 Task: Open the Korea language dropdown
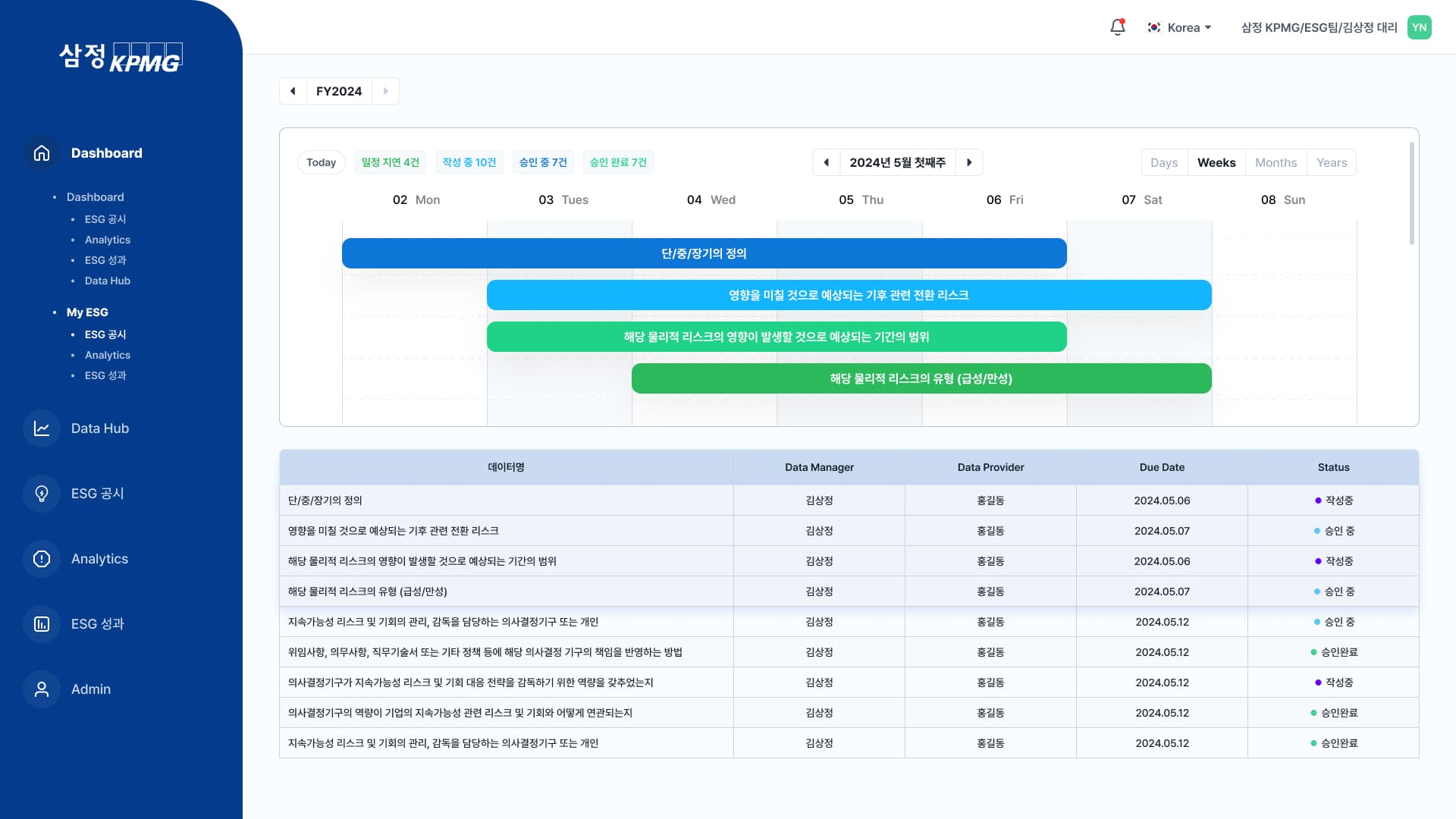tap(1179, 27)
